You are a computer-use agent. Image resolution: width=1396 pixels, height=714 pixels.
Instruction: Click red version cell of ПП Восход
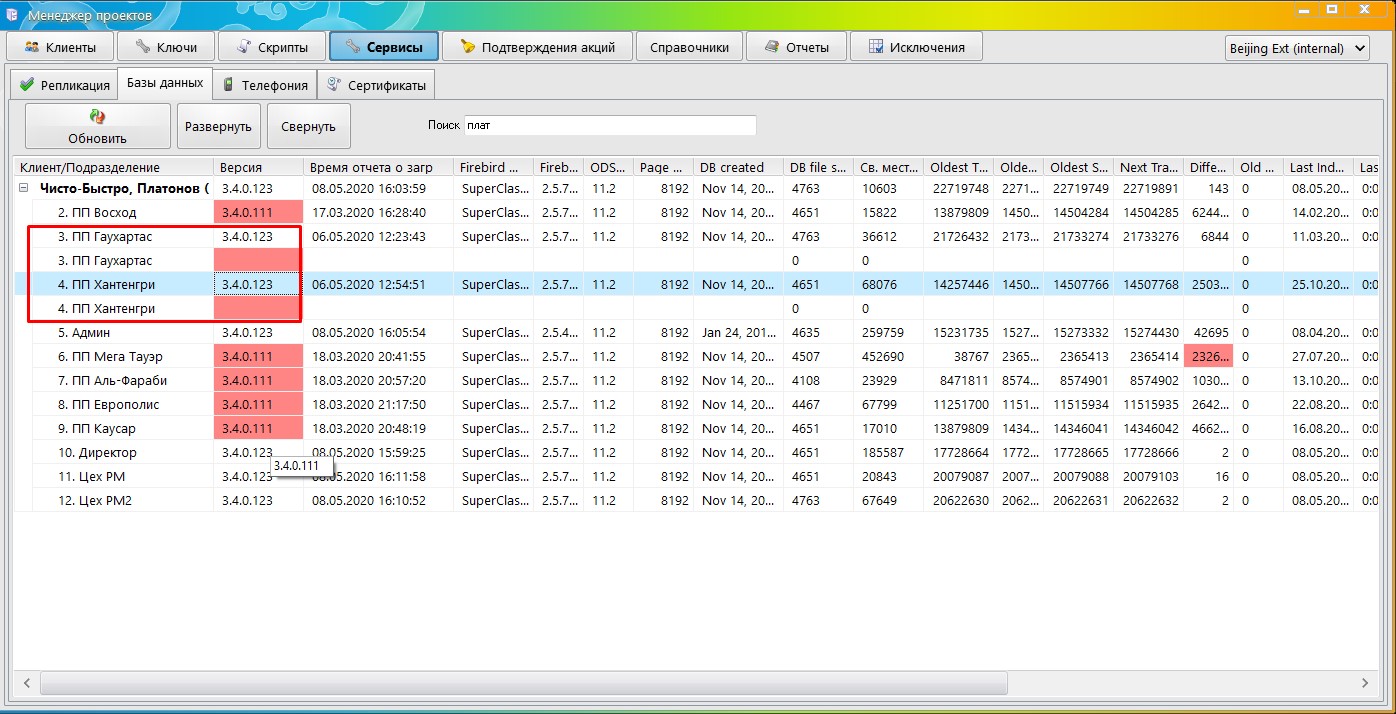(258, 212)
